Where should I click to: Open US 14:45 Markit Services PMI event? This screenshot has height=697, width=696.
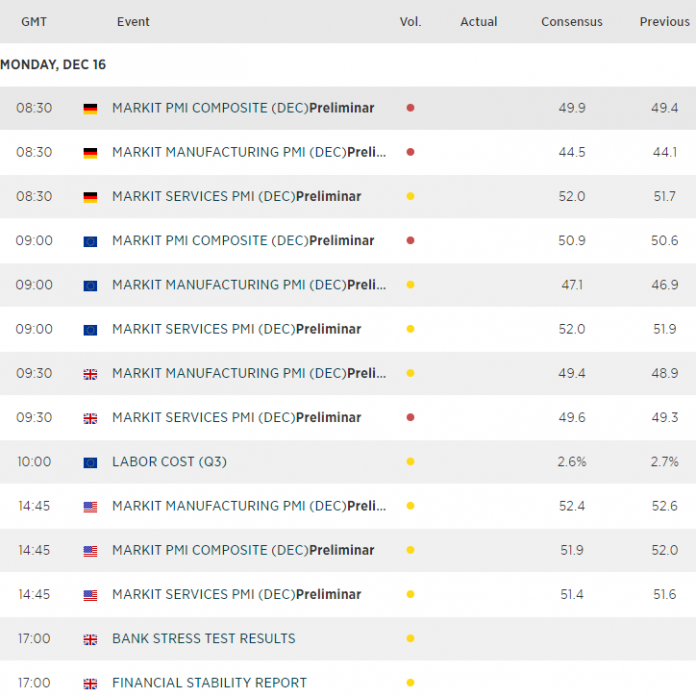(236, 594)
